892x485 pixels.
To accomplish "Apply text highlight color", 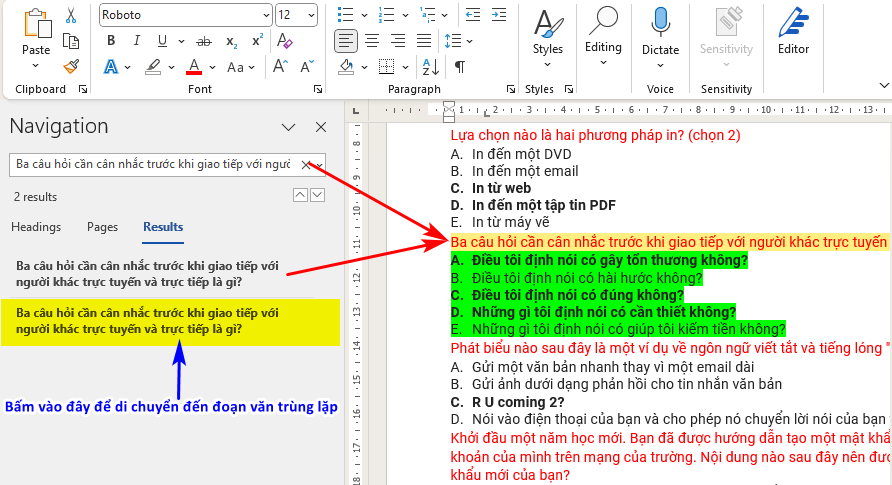I will (152, 67).
